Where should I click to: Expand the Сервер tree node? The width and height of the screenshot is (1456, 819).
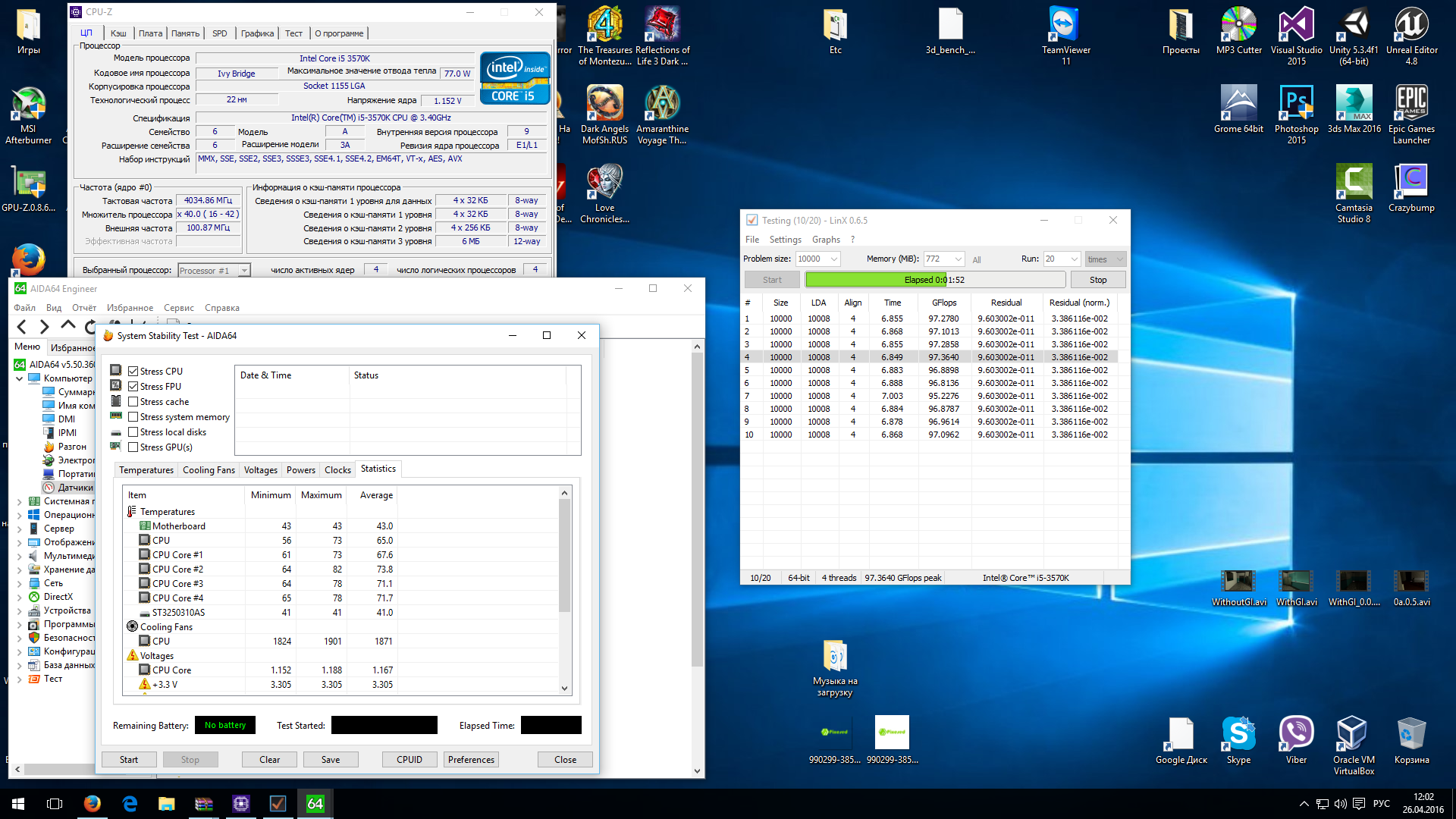[x=19, y=529]
